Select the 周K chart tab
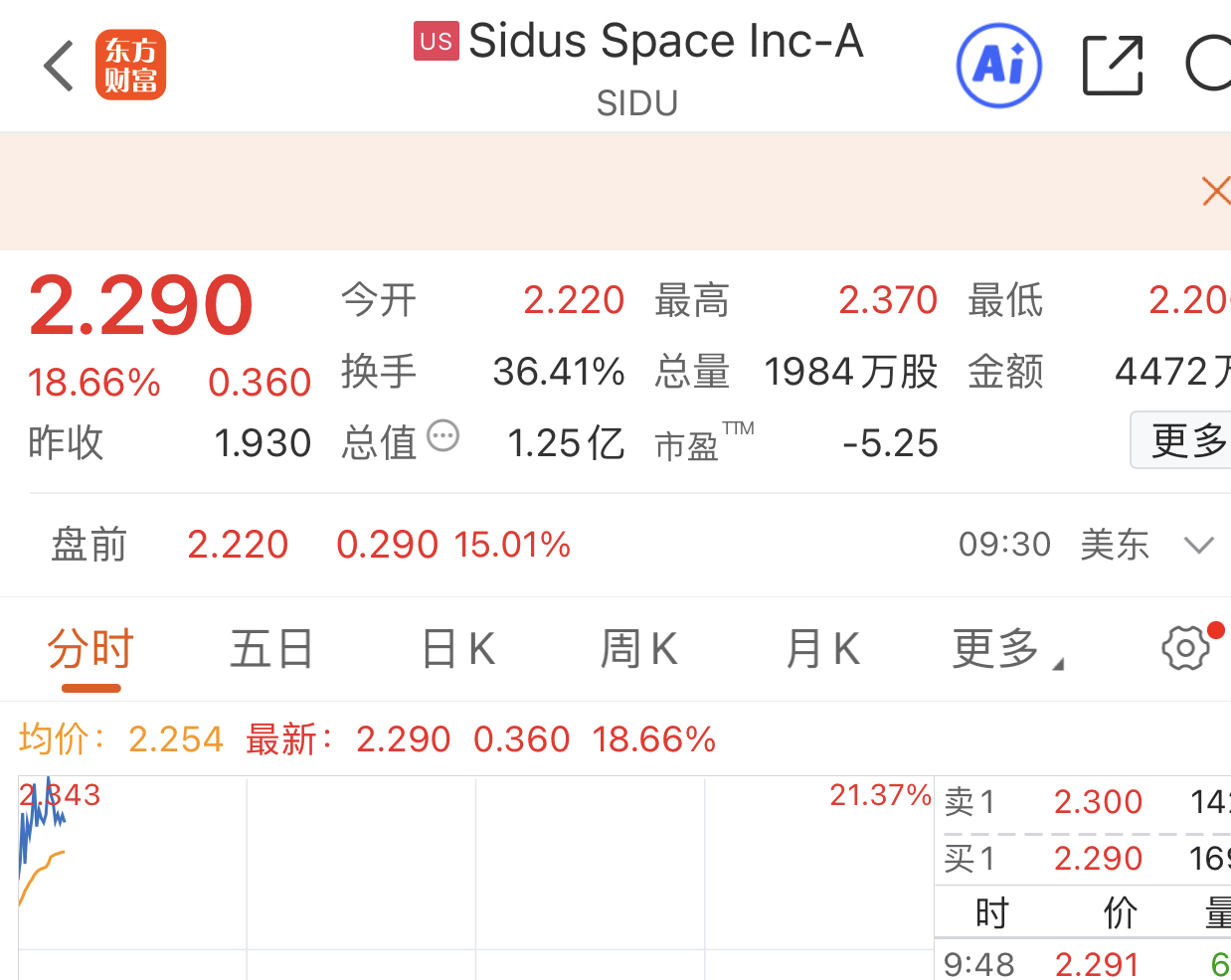The image size is (1231, 980). (x=638, y=650)
